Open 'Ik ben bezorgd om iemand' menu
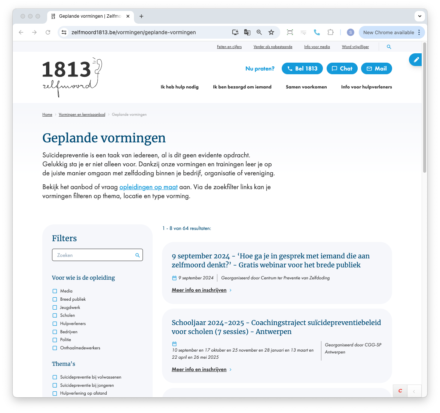Image resolution: width=440 pixels, height=413 pixels. [242, 87]
